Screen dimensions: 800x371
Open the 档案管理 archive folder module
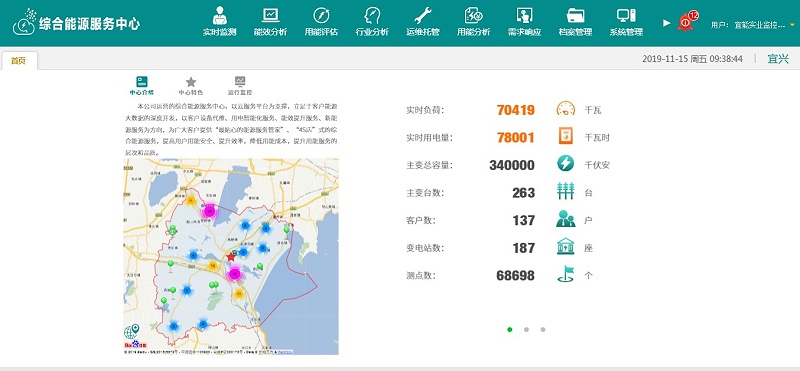[x=576, y=22]
